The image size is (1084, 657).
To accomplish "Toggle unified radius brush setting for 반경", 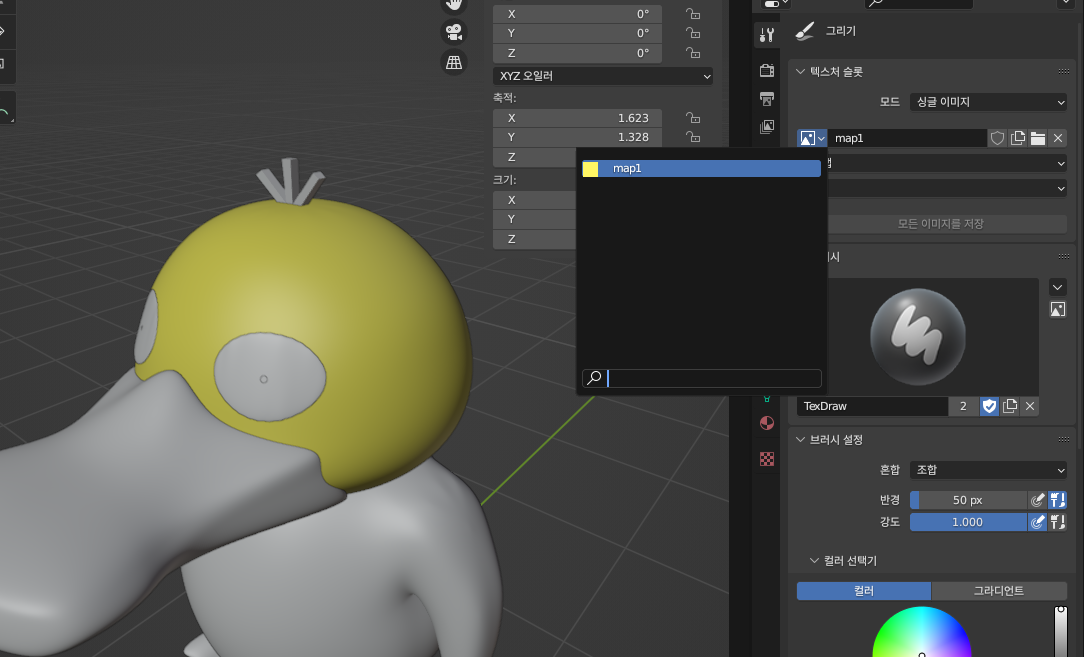I will [x=1058, y=500].
